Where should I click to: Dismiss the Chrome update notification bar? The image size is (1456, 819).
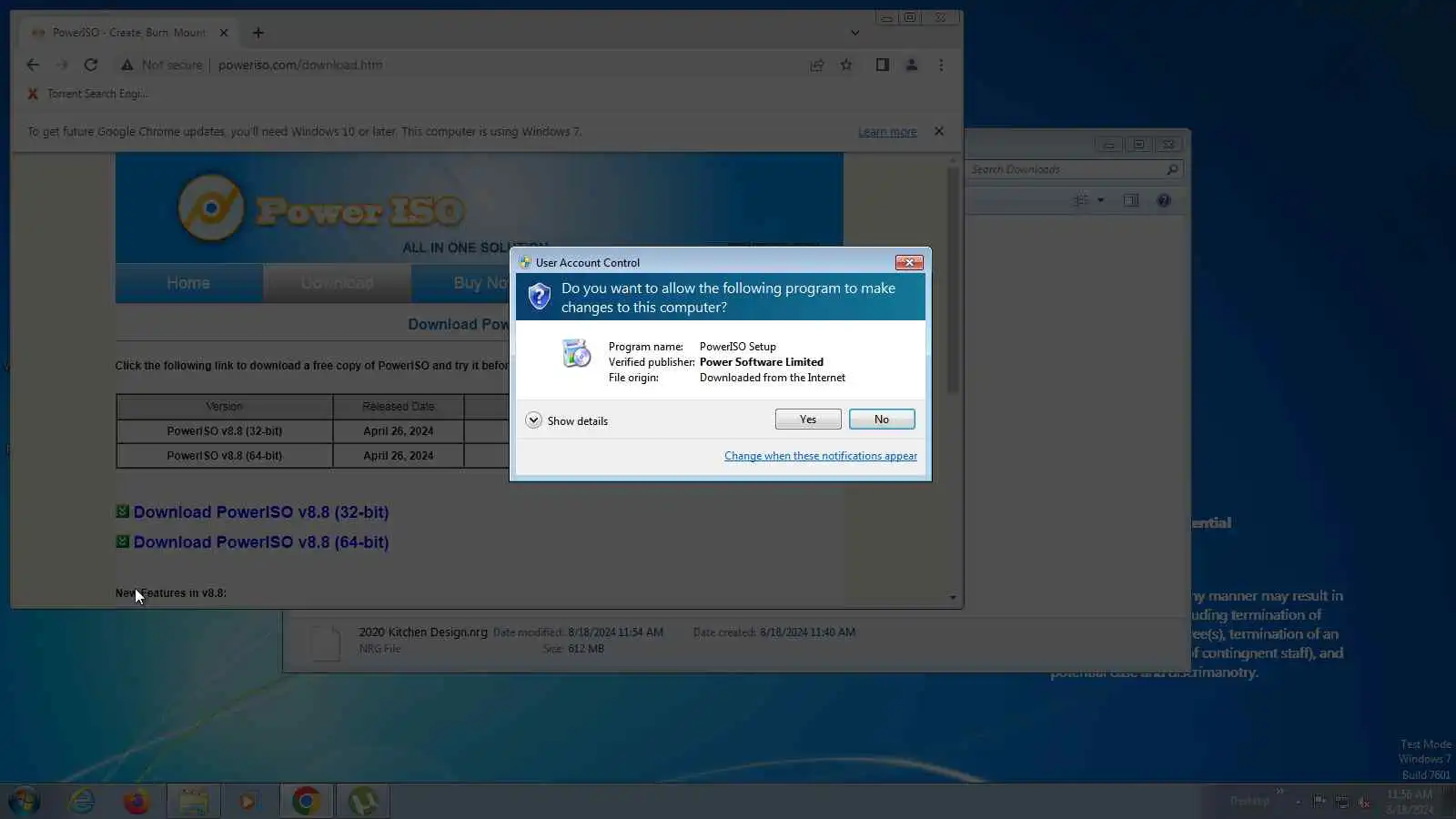[x=939, y=131]
